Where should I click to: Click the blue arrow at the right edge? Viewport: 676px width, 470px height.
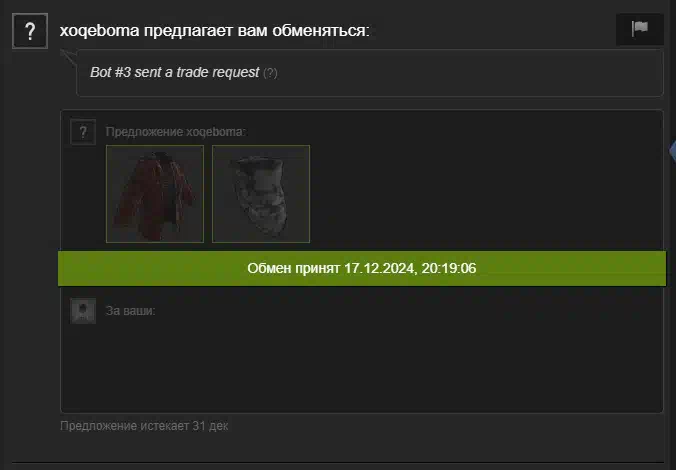pos(673,151)
